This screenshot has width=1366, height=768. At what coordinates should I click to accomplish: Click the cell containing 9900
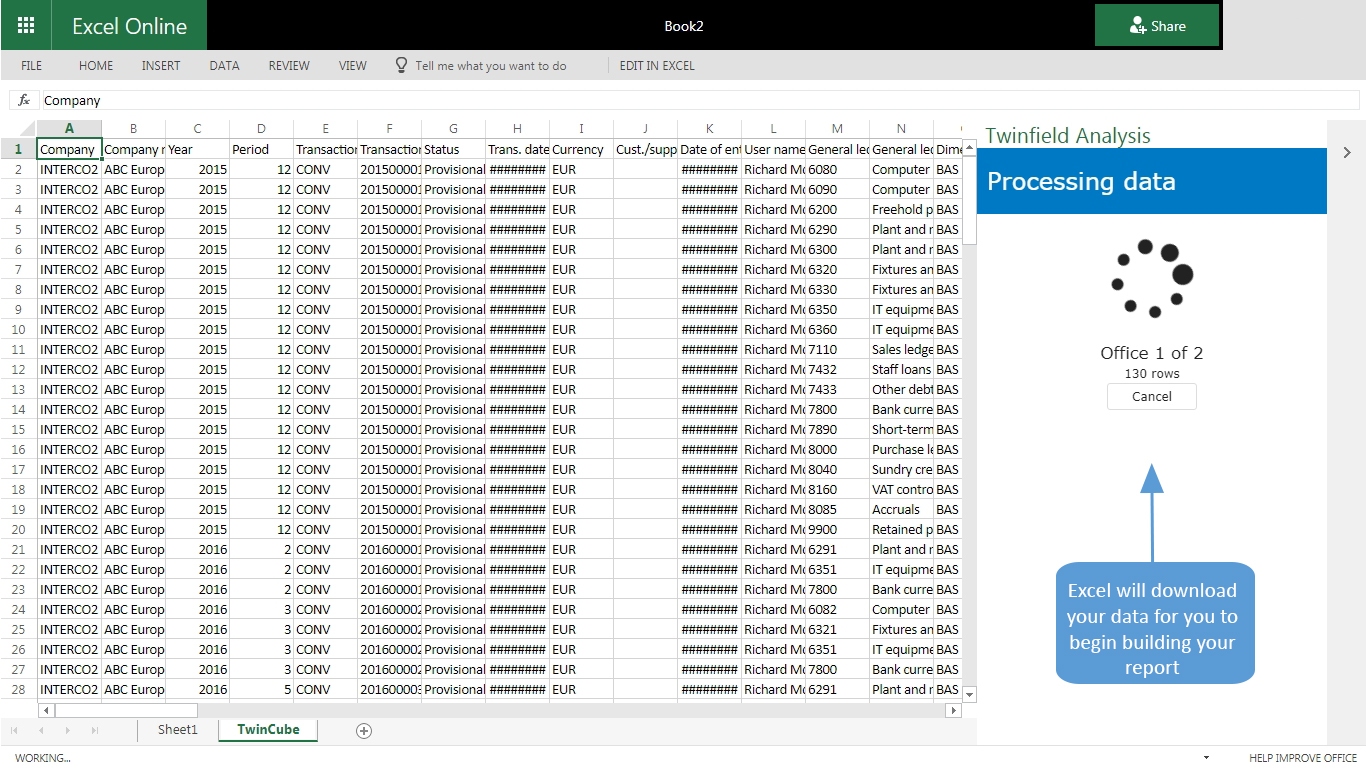[837, 529]
